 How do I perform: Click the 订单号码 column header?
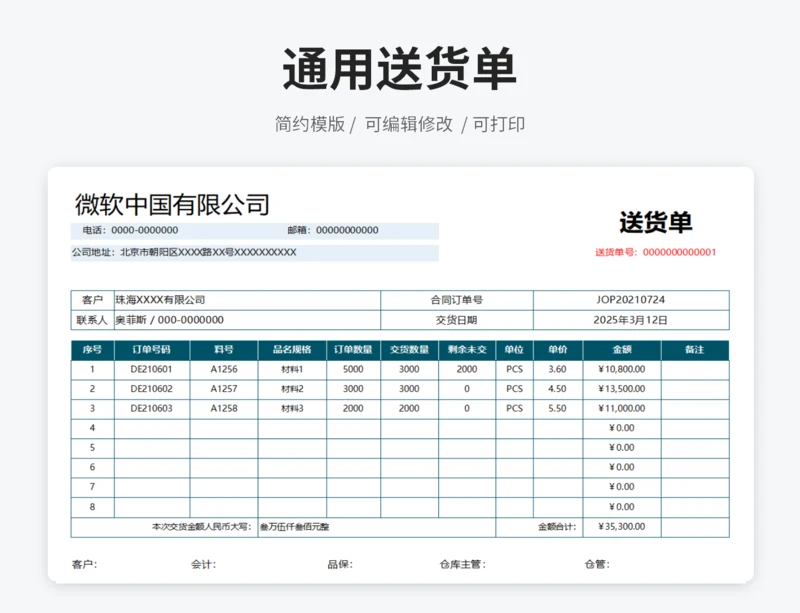coord(152,350)
